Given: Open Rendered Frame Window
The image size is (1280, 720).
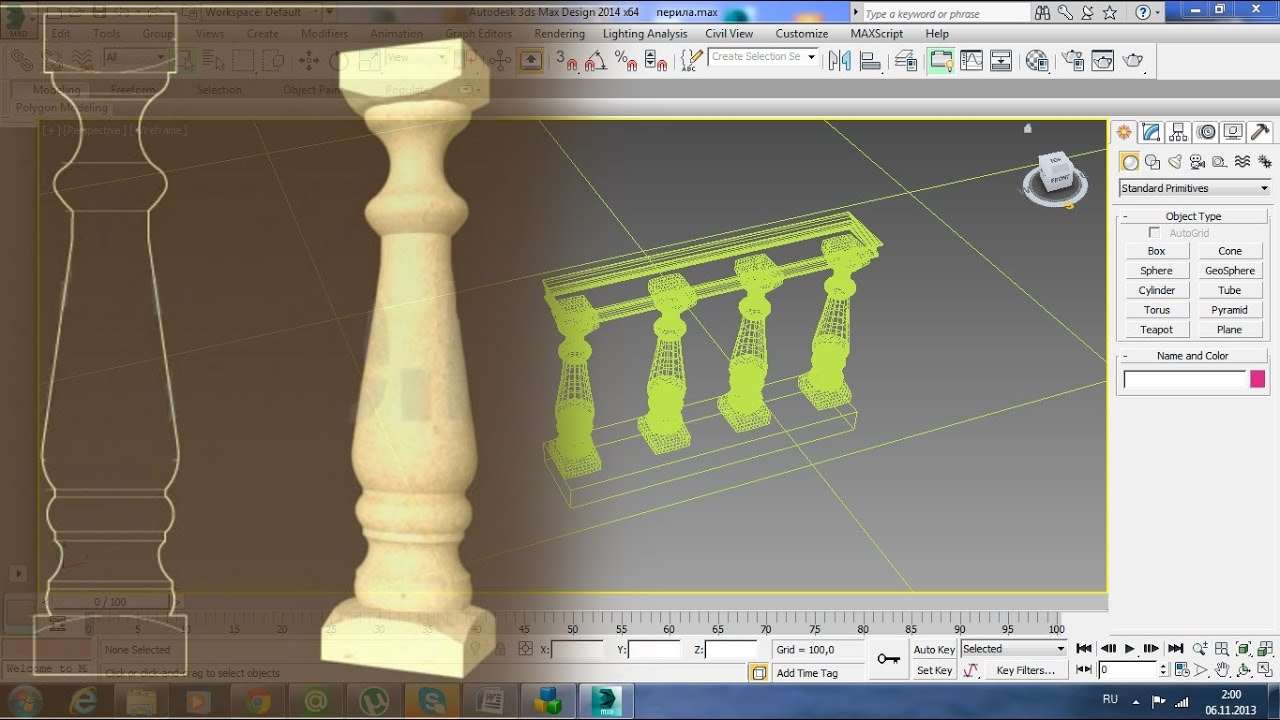Looking at the screenshot, I should (1102, 61).
